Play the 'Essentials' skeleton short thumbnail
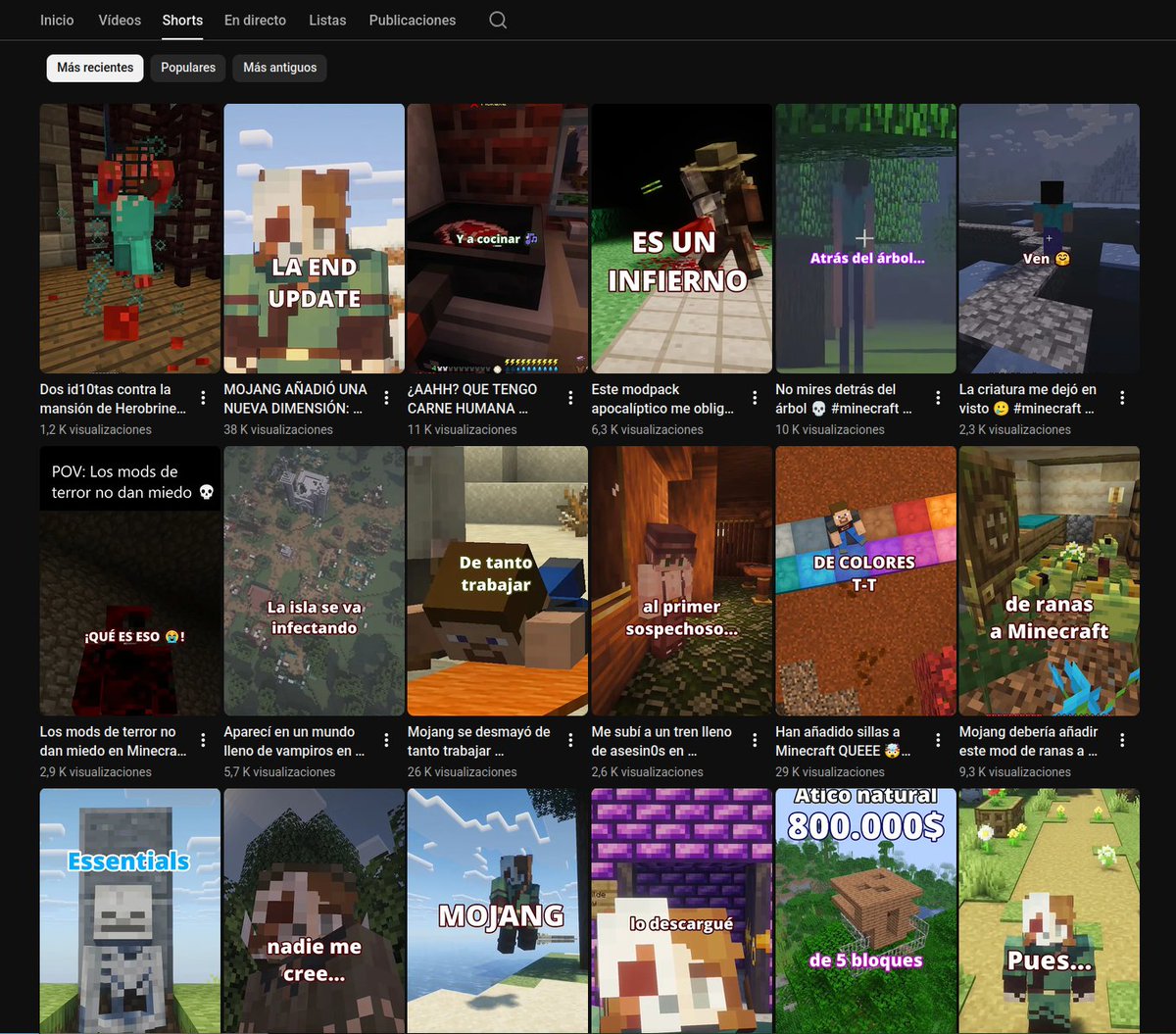The width and height of the screenshot is (1176, 1034). click(130, 911)
